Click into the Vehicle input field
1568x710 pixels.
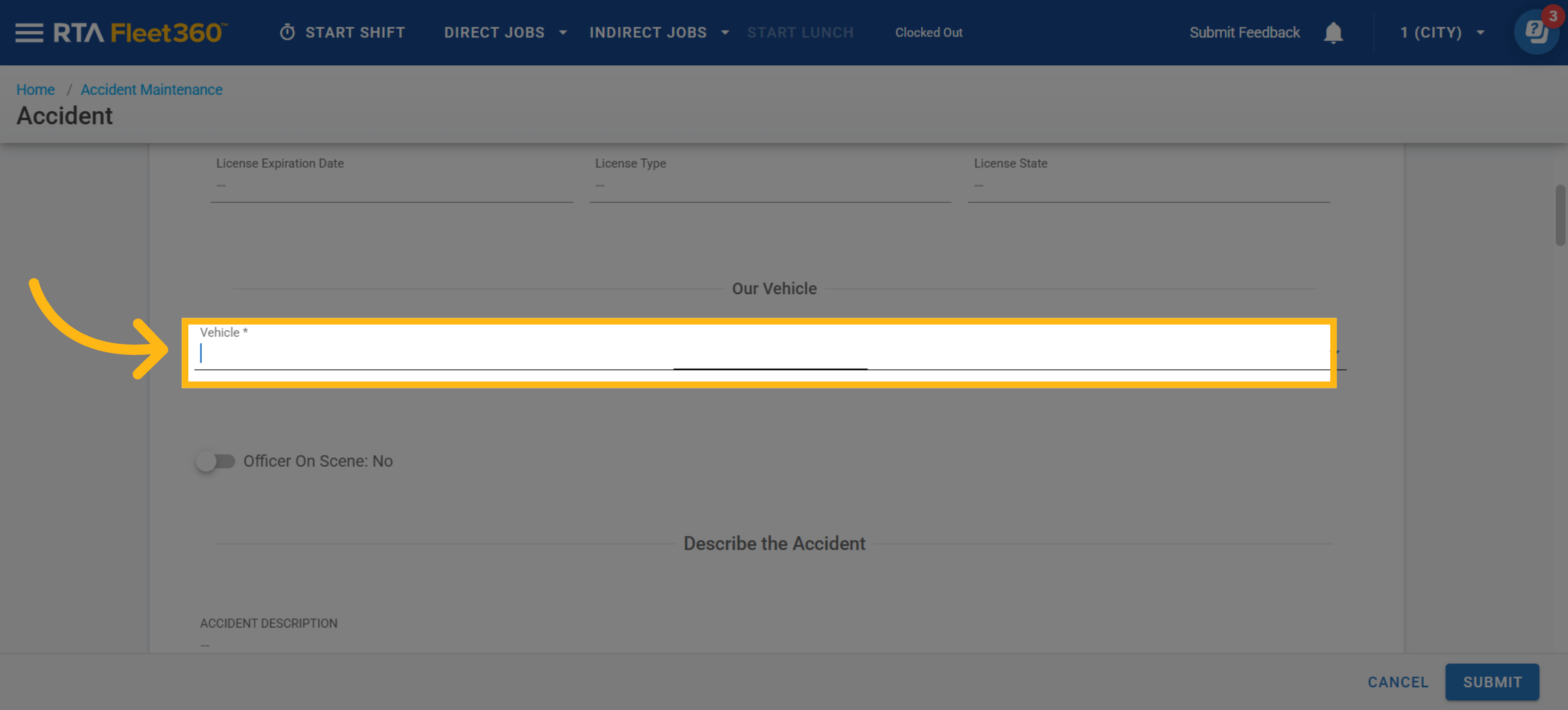758,354
